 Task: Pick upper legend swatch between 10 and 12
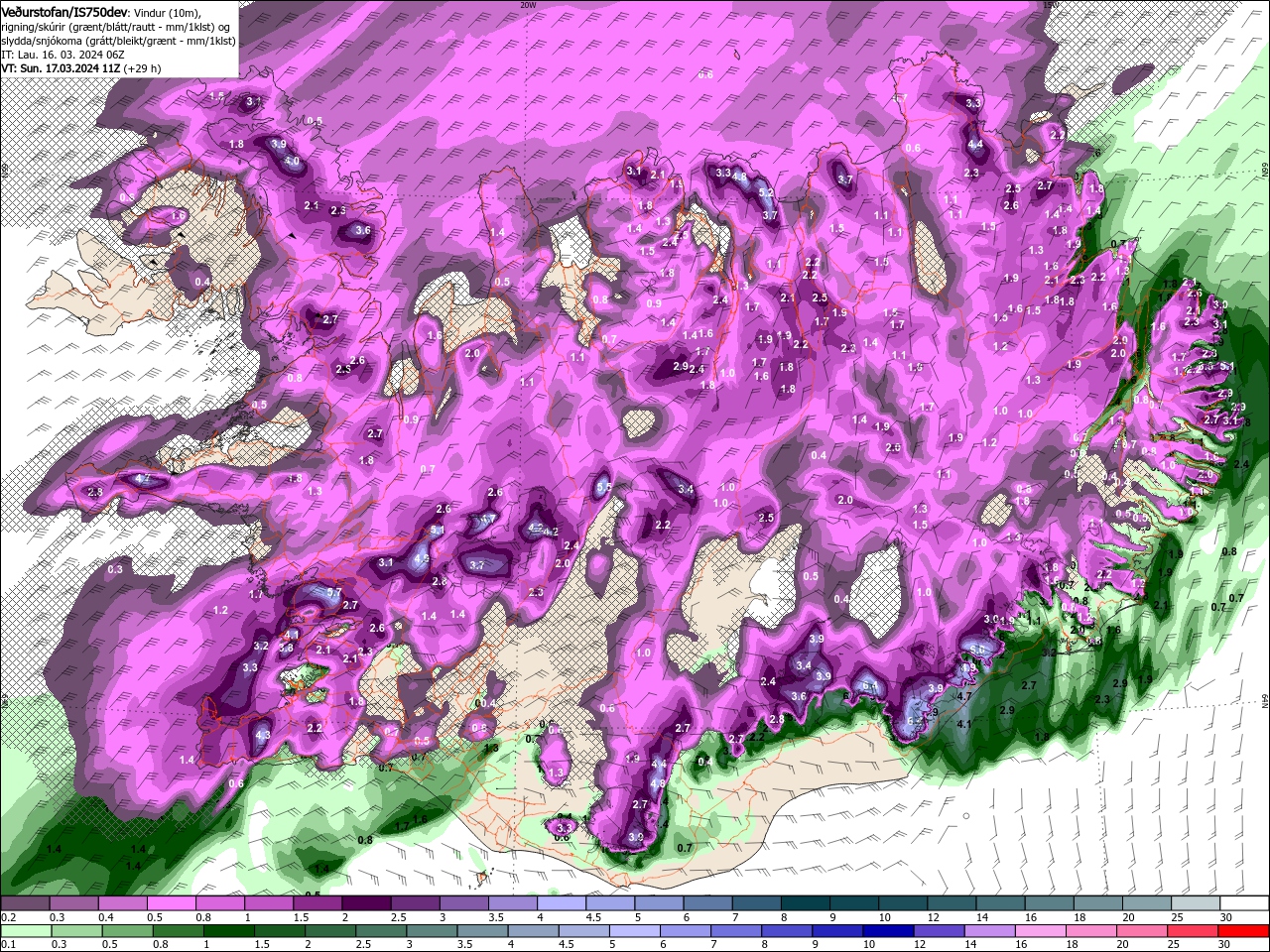point(903,902)
